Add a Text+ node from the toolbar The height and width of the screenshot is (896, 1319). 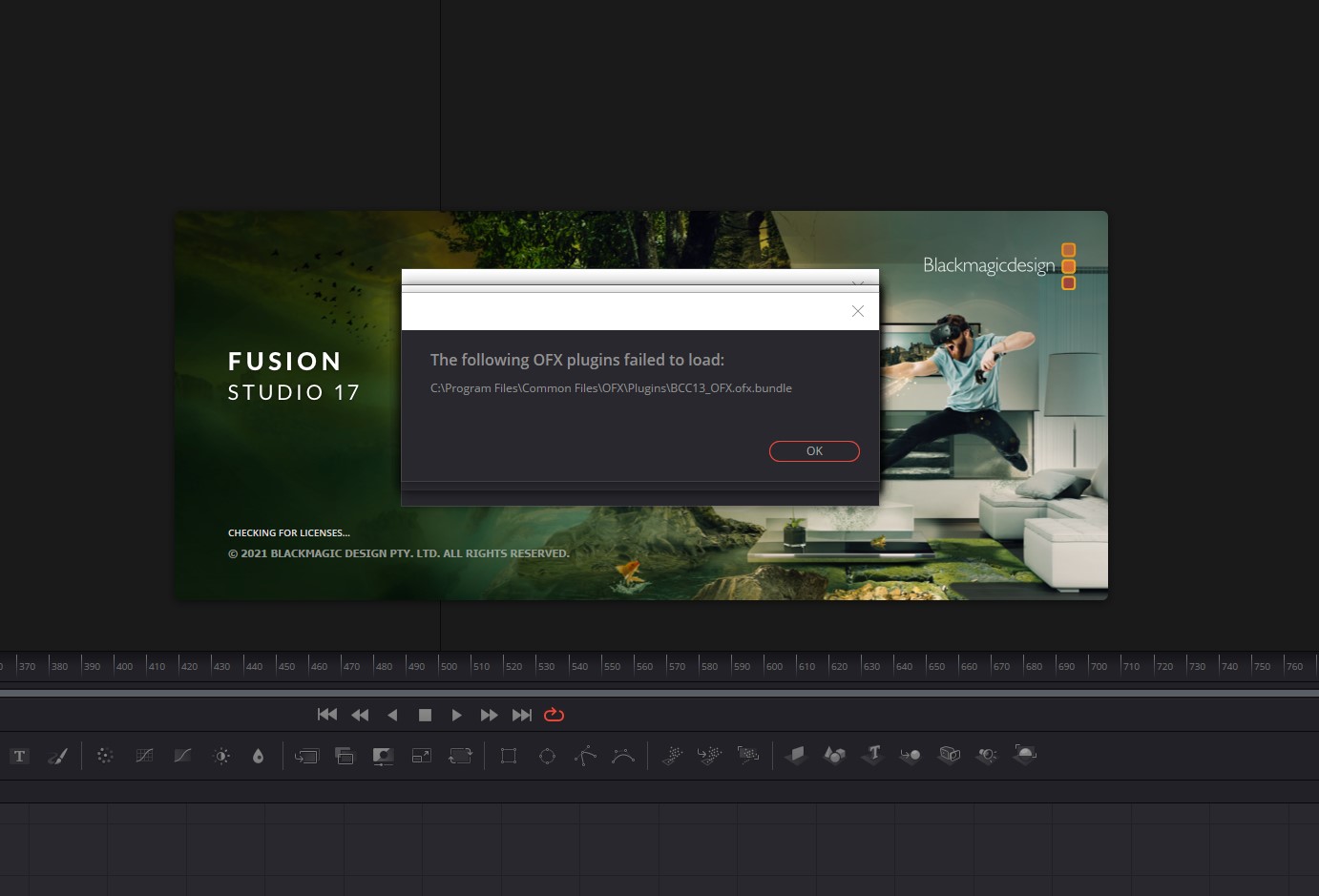[19, 756]
